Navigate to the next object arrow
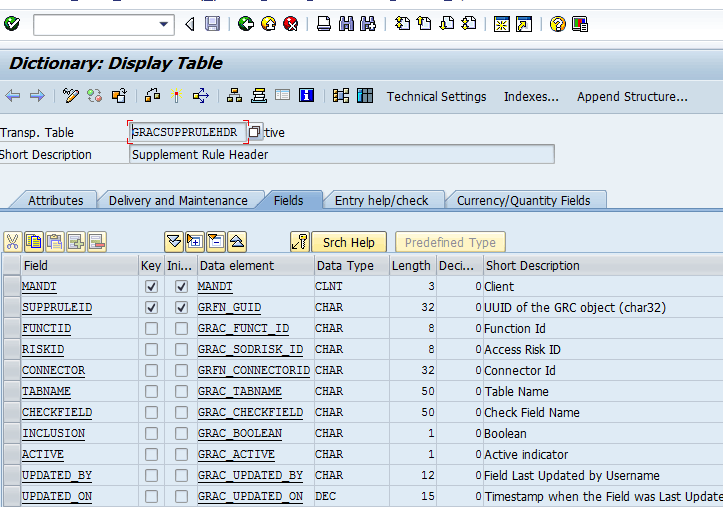723x507 pixels. pos(37,96)
